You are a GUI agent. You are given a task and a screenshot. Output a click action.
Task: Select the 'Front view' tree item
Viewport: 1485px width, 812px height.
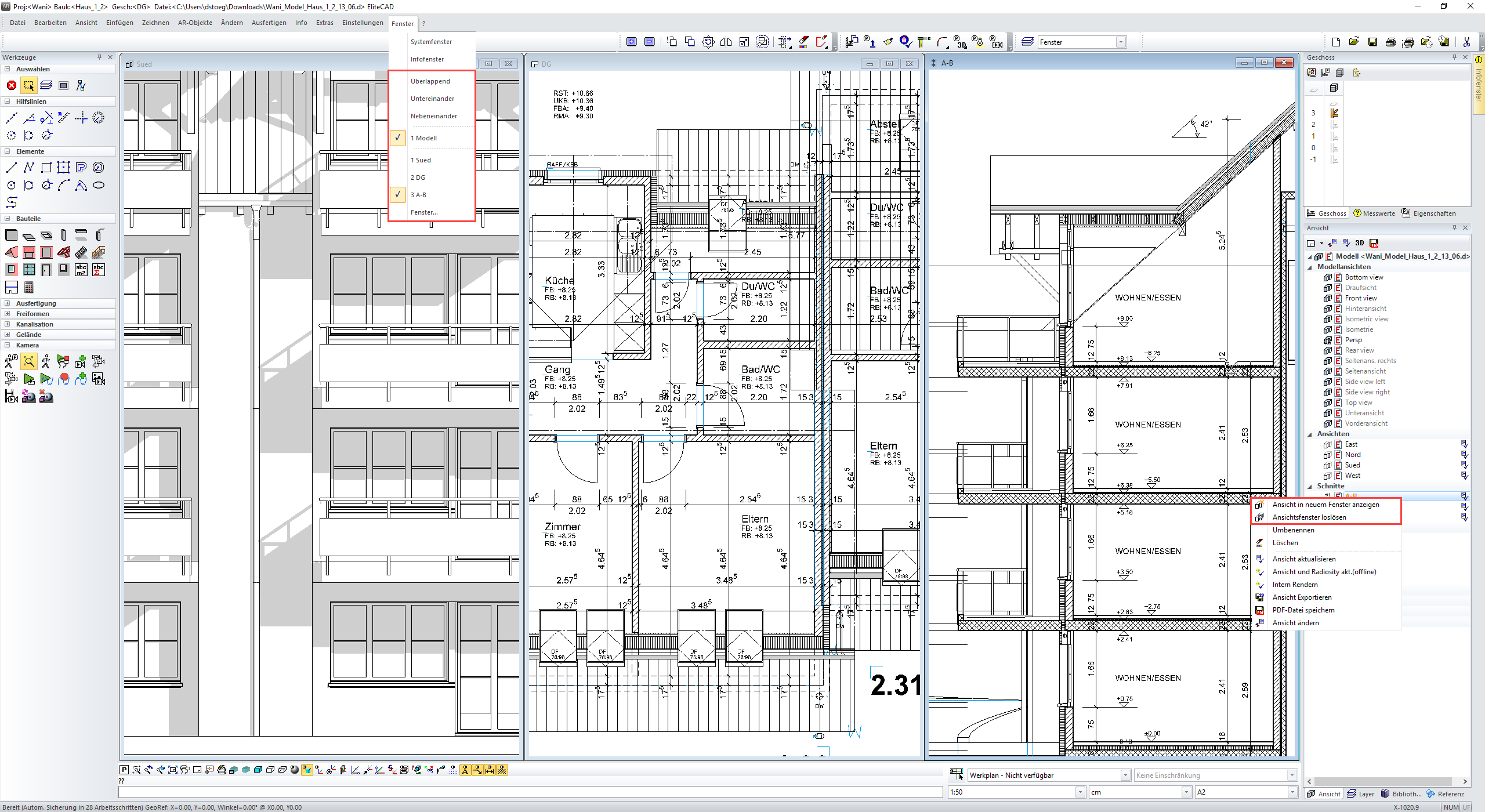(x=1360, y=298)
